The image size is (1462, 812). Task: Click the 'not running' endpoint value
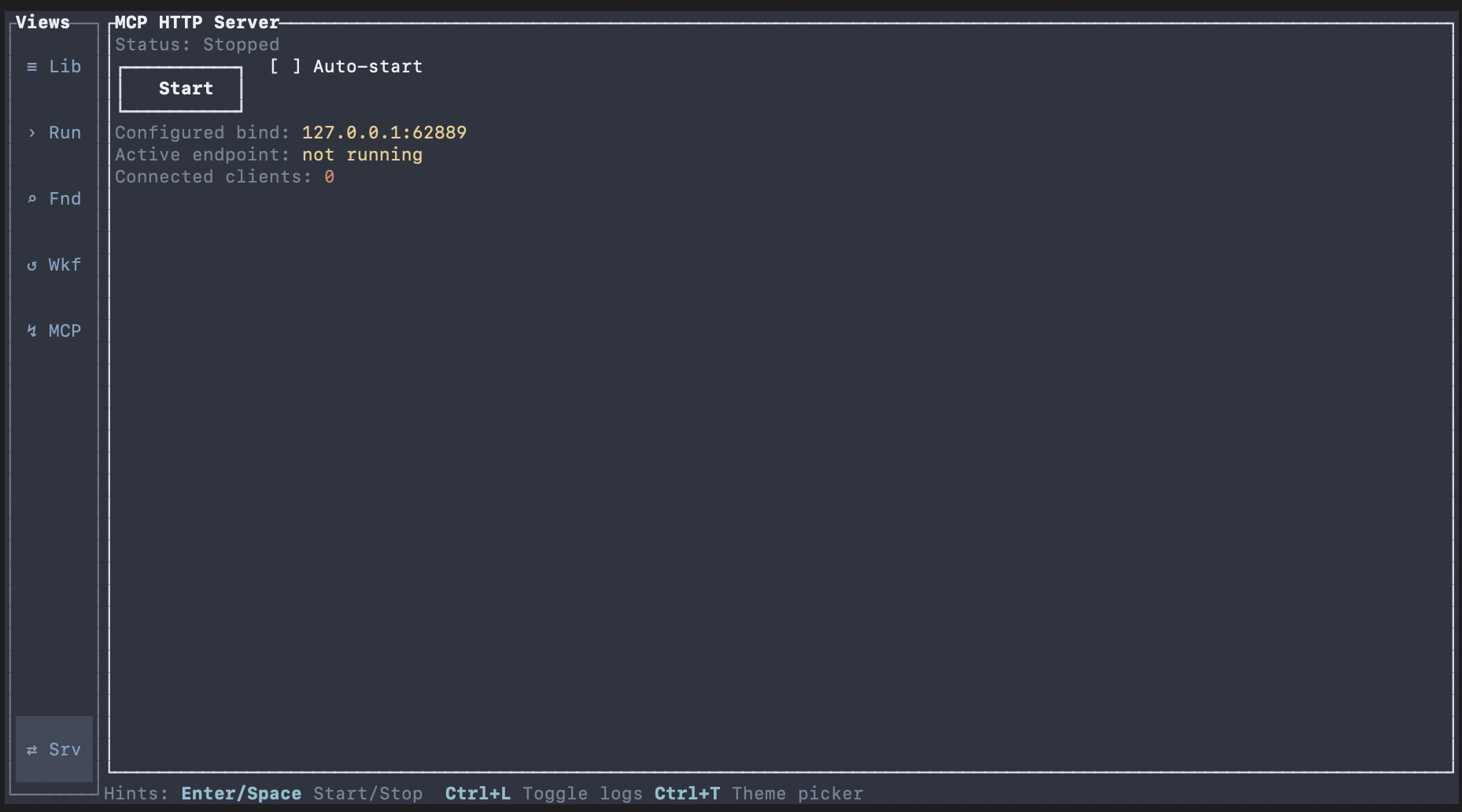pyautogui.click(x=362, y=155)
